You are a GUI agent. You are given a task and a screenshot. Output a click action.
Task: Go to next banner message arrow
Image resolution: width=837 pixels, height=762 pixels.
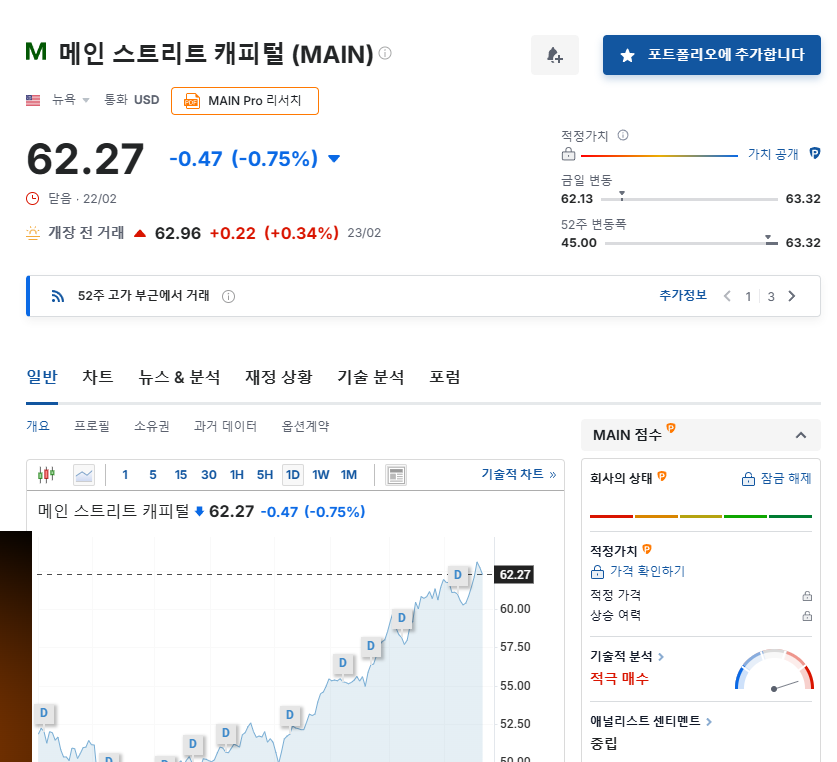792,296
